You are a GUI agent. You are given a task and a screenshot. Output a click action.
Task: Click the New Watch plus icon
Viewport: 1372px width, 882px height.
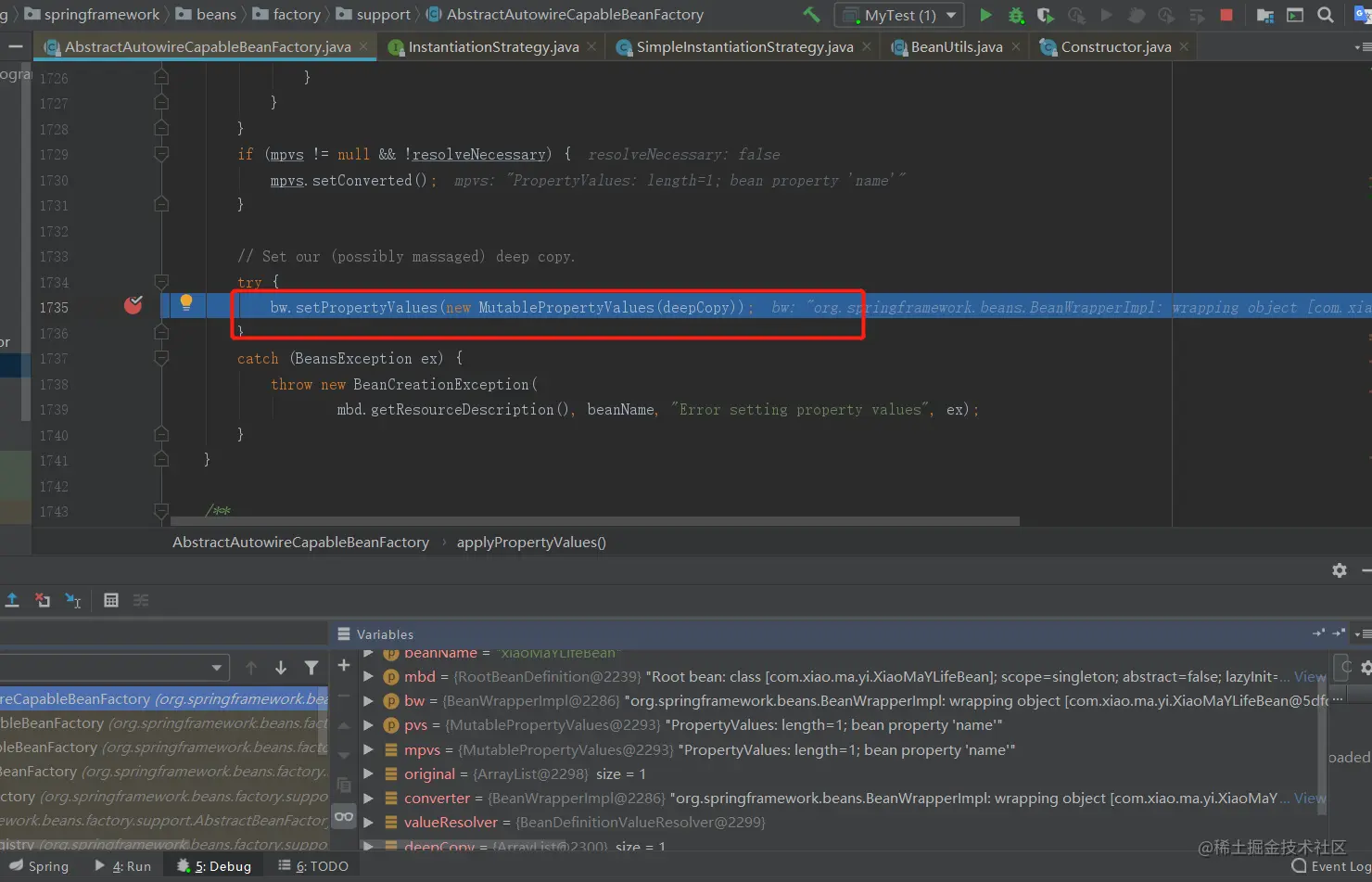[x=344, y=666]
